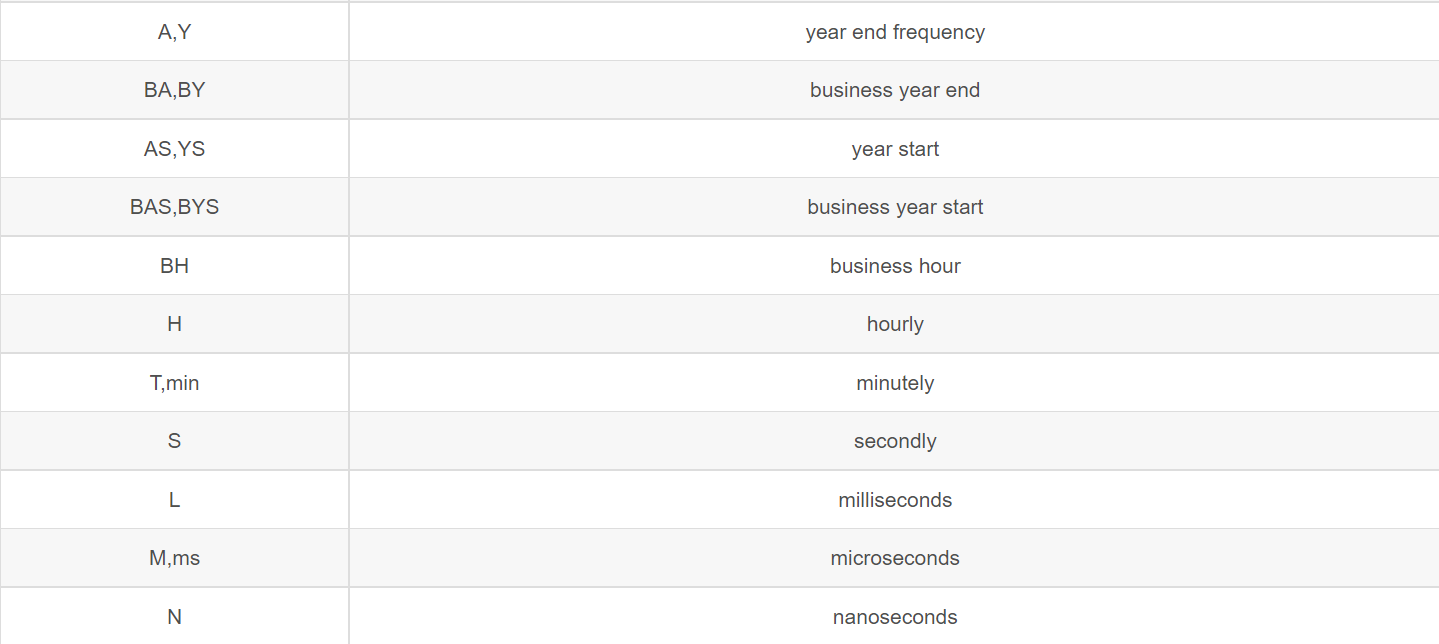This screenshot has width=1439, height=644.
Task: Select the 'nanoseconds' description text
Action: tap(895, 617)
